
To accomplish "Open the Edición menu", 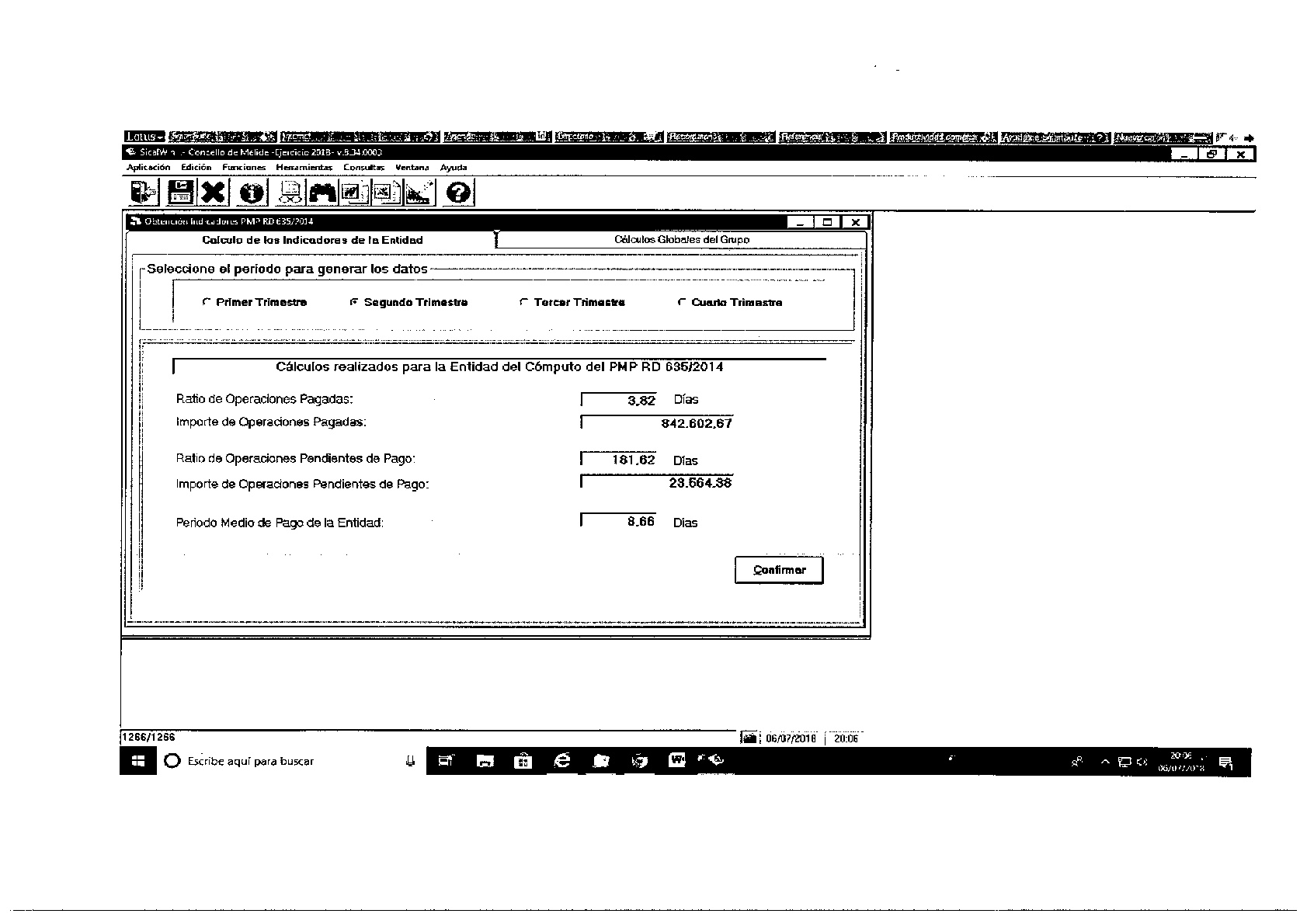I will point(196,167).
